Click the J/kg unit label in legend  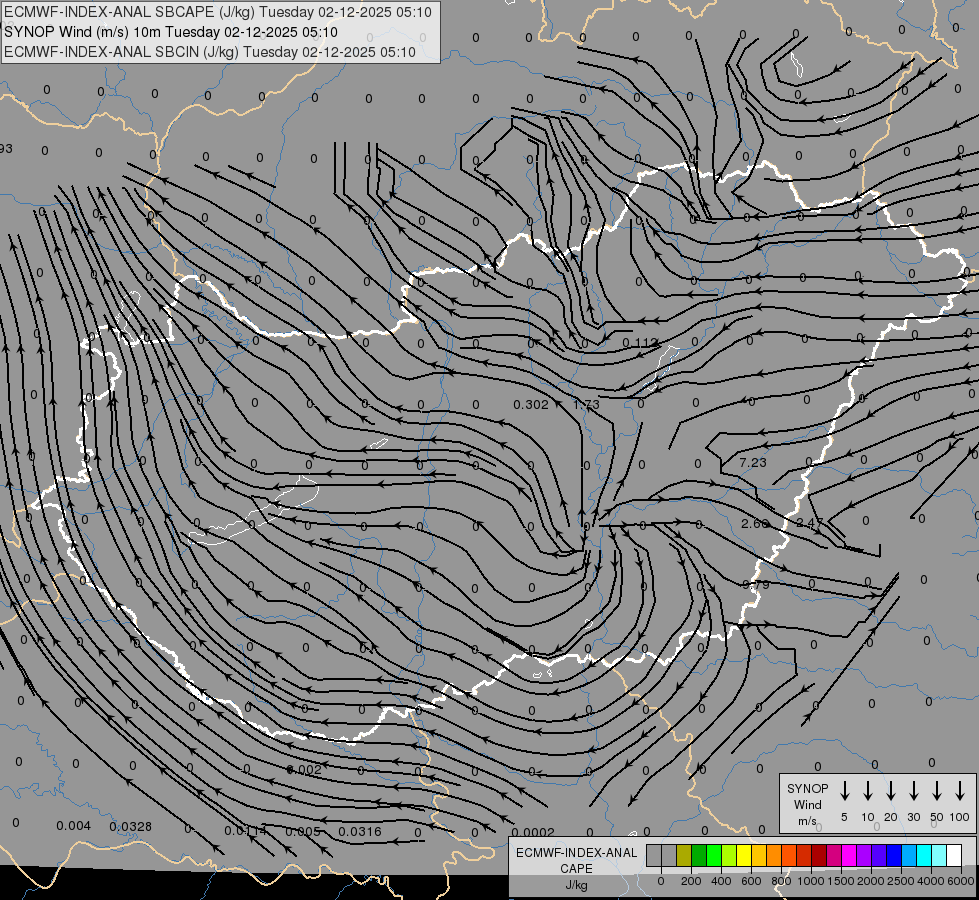point(576,885)
